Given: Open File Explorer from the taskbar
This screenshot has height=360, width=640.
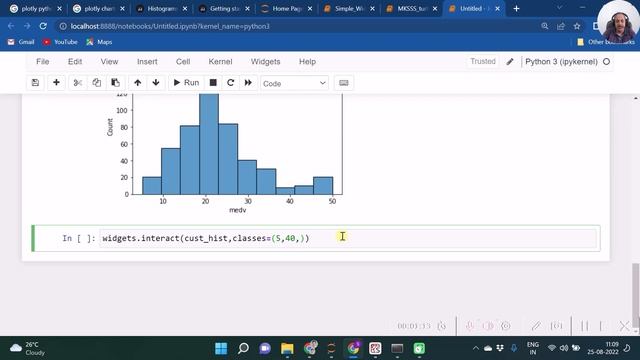Looking at the screenshot, I should click(287, 348).
